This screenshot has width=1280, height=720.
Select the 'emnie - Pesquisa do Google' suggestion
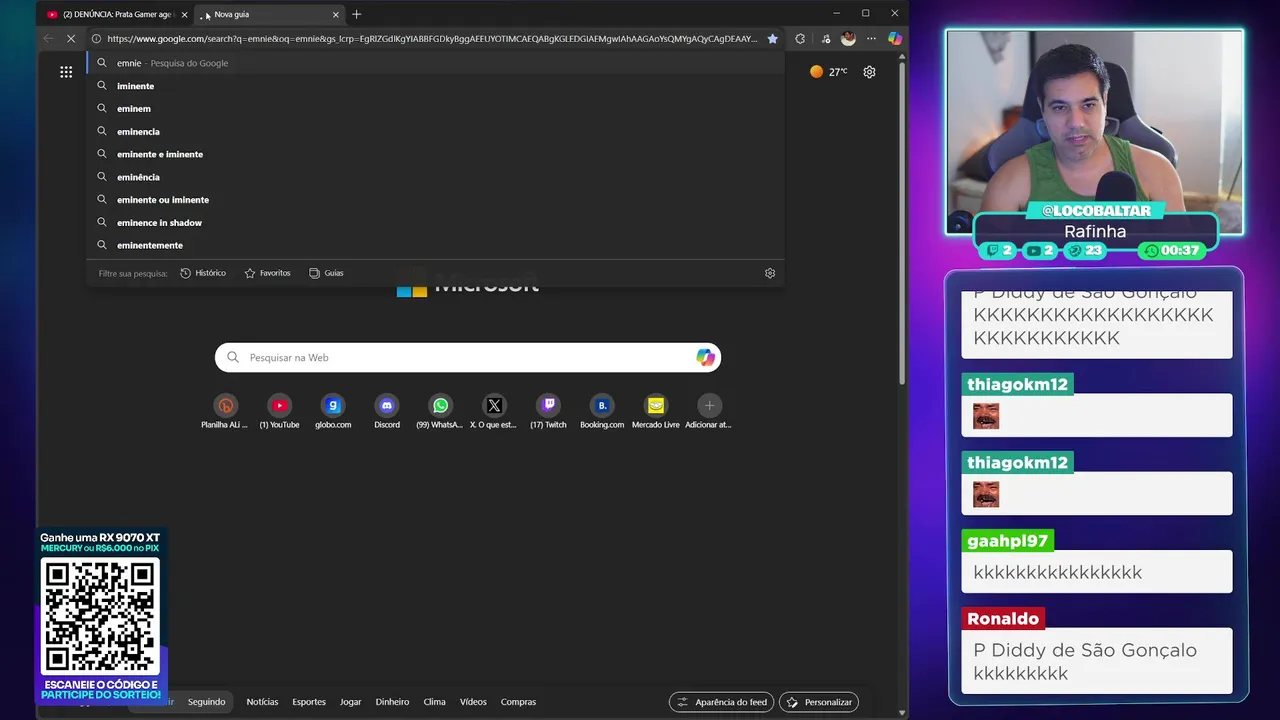click(x=435, y=63)
